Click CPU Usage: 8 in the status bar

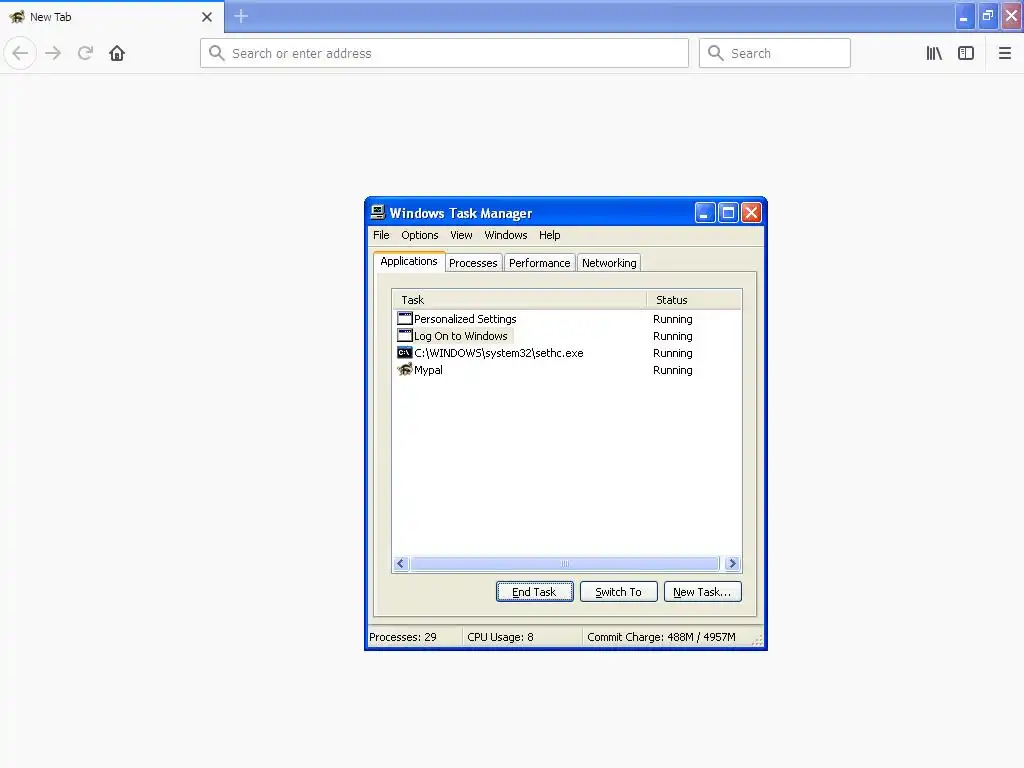point(500,637)
